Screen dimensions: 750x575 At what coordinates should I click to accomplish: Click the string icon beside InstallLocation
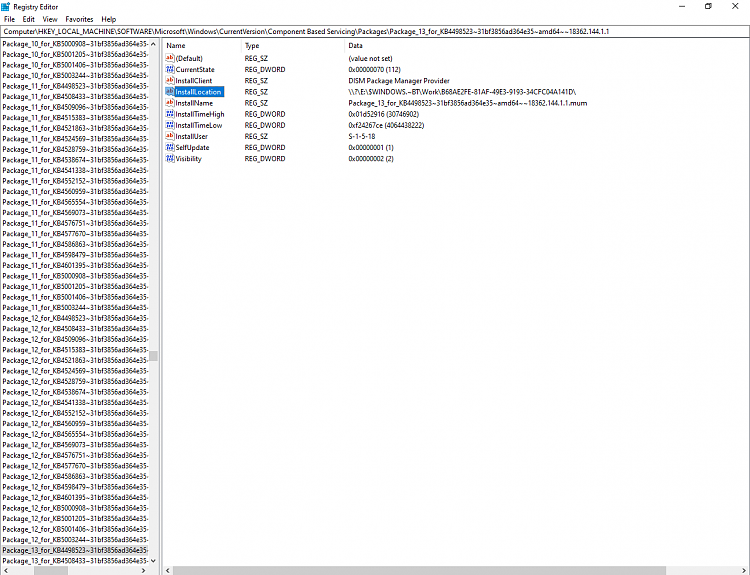[x=170, y=91]
